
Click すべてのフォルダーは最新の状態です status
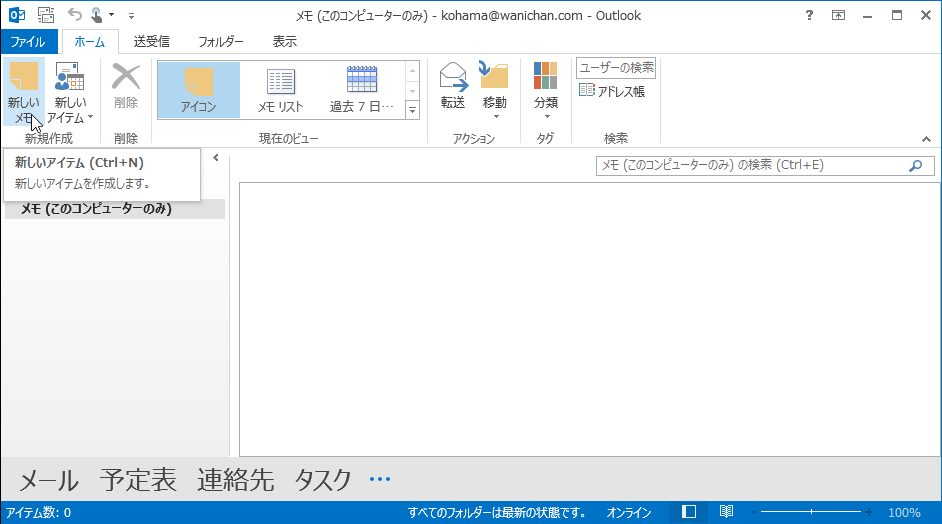[496, 513]
